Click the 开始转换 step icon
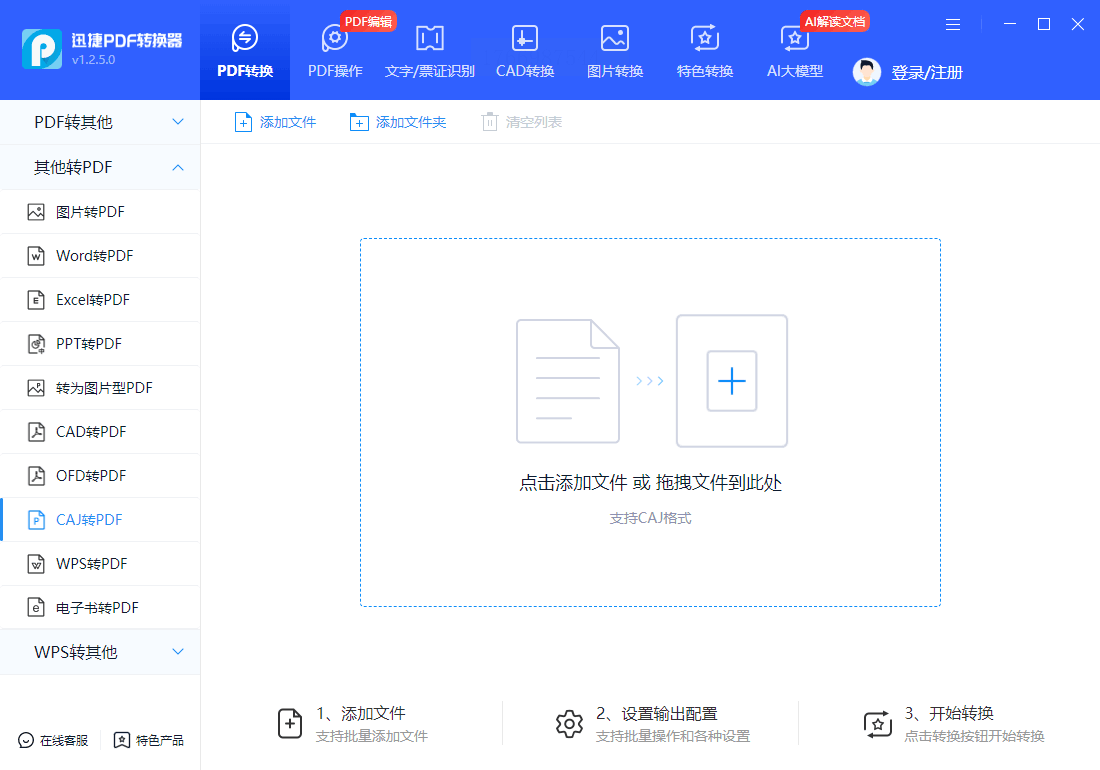Viewport: 1100px width, 770px height. click(878, 724)
